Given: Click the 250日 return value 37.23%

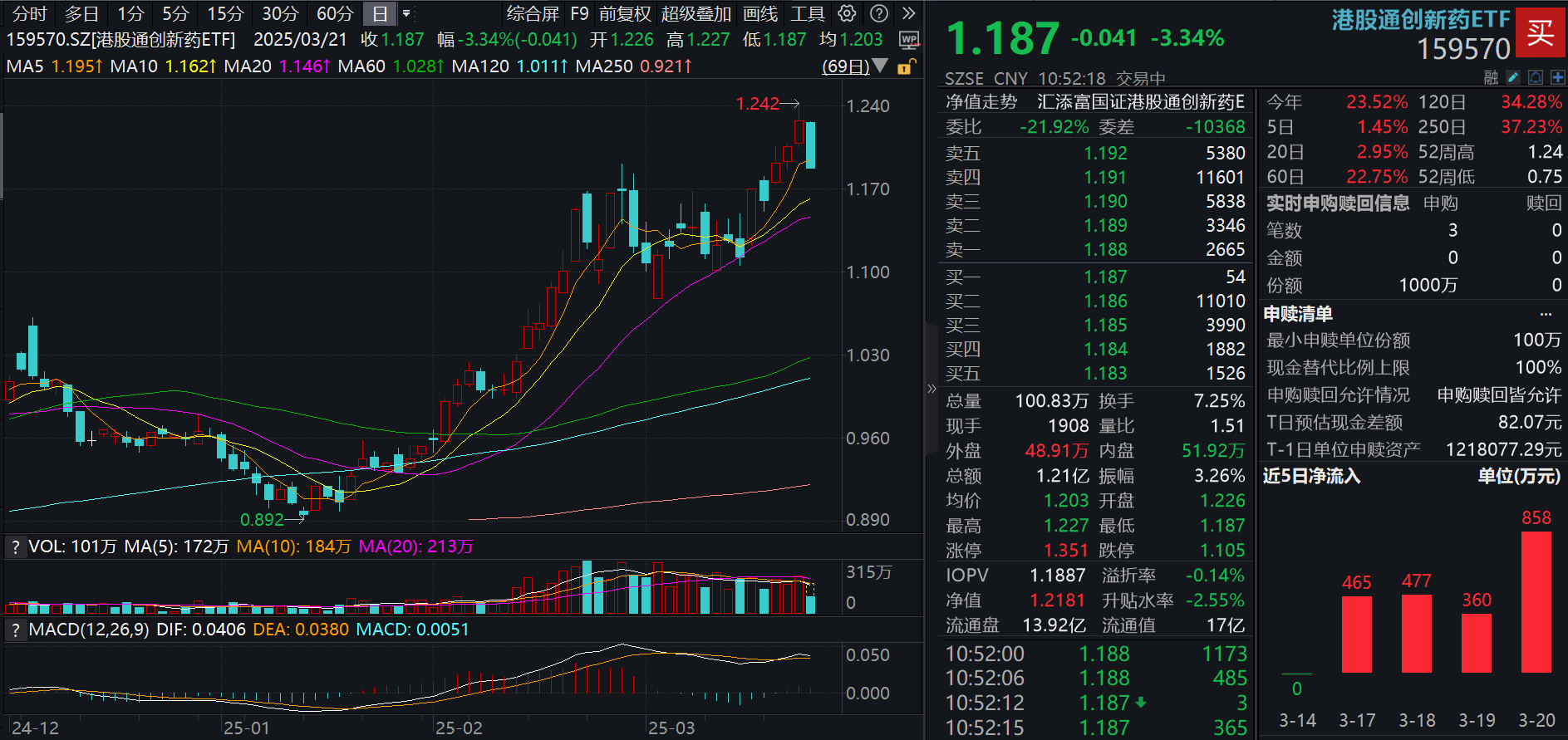Looking at the screenshot, I should coord(1531,127).
